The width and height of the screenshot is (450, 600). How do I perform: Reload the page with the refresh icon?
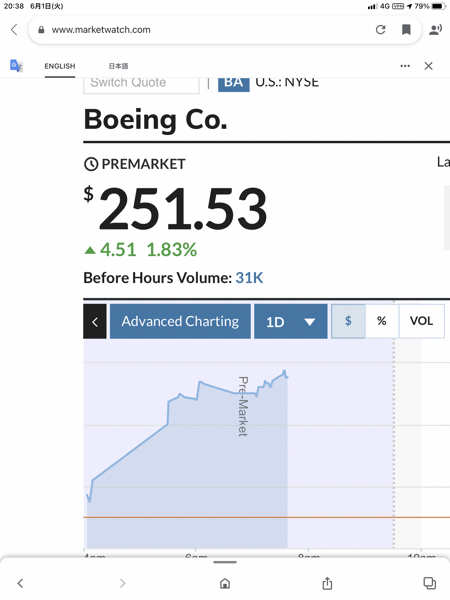point(380,29)
